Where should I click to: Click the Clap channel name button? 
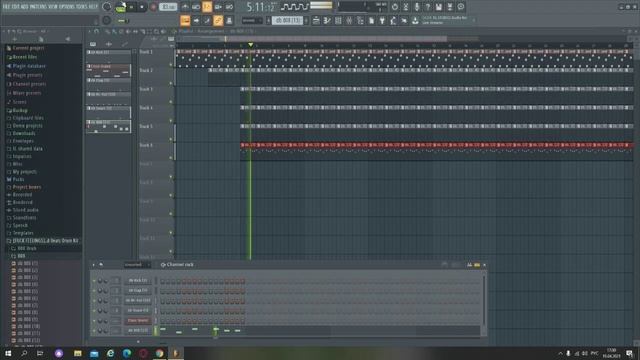coord(138,291)
